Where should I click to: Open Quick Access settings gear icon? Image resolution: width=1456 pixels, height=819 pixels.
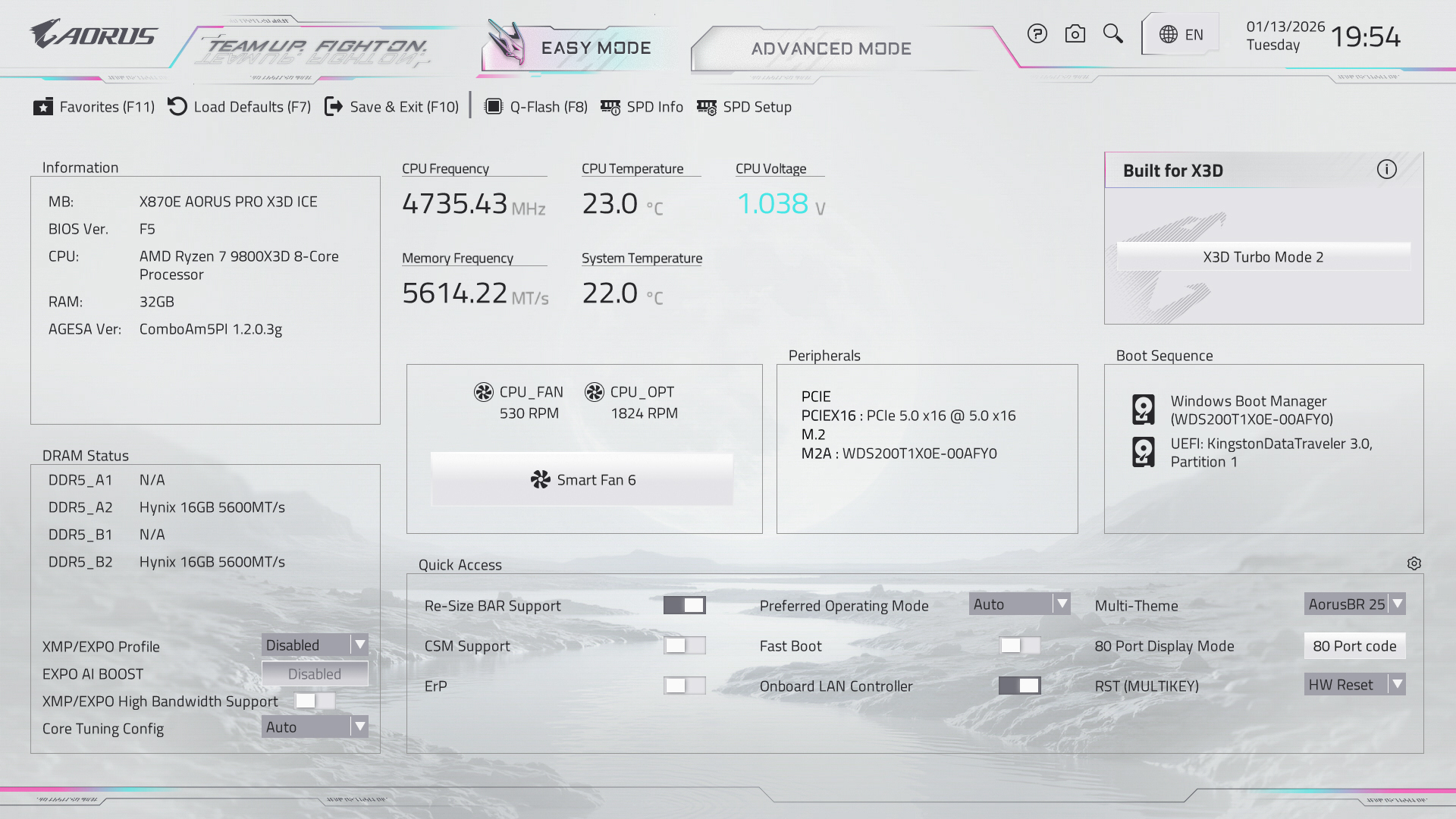click(1414, 563)
